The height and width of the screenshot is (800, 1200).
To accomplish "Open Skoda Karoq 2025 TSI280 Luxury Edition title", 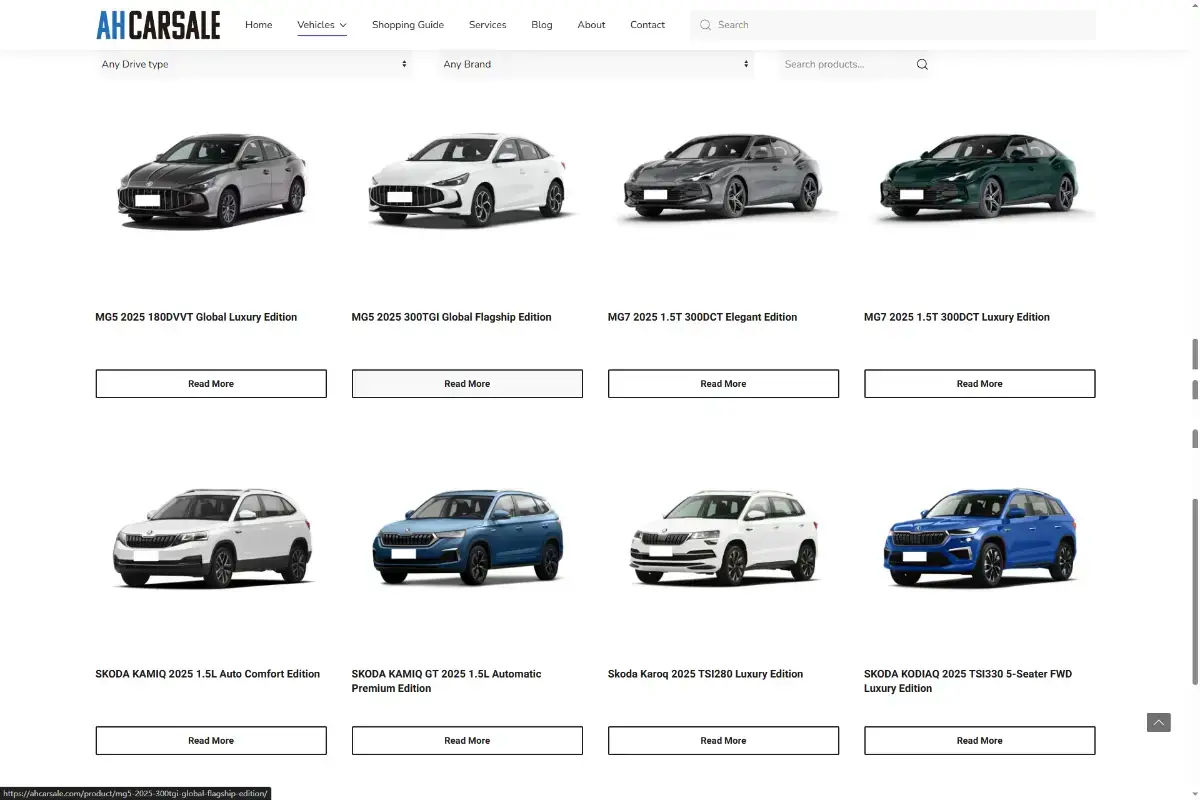I will coord(705,674).
